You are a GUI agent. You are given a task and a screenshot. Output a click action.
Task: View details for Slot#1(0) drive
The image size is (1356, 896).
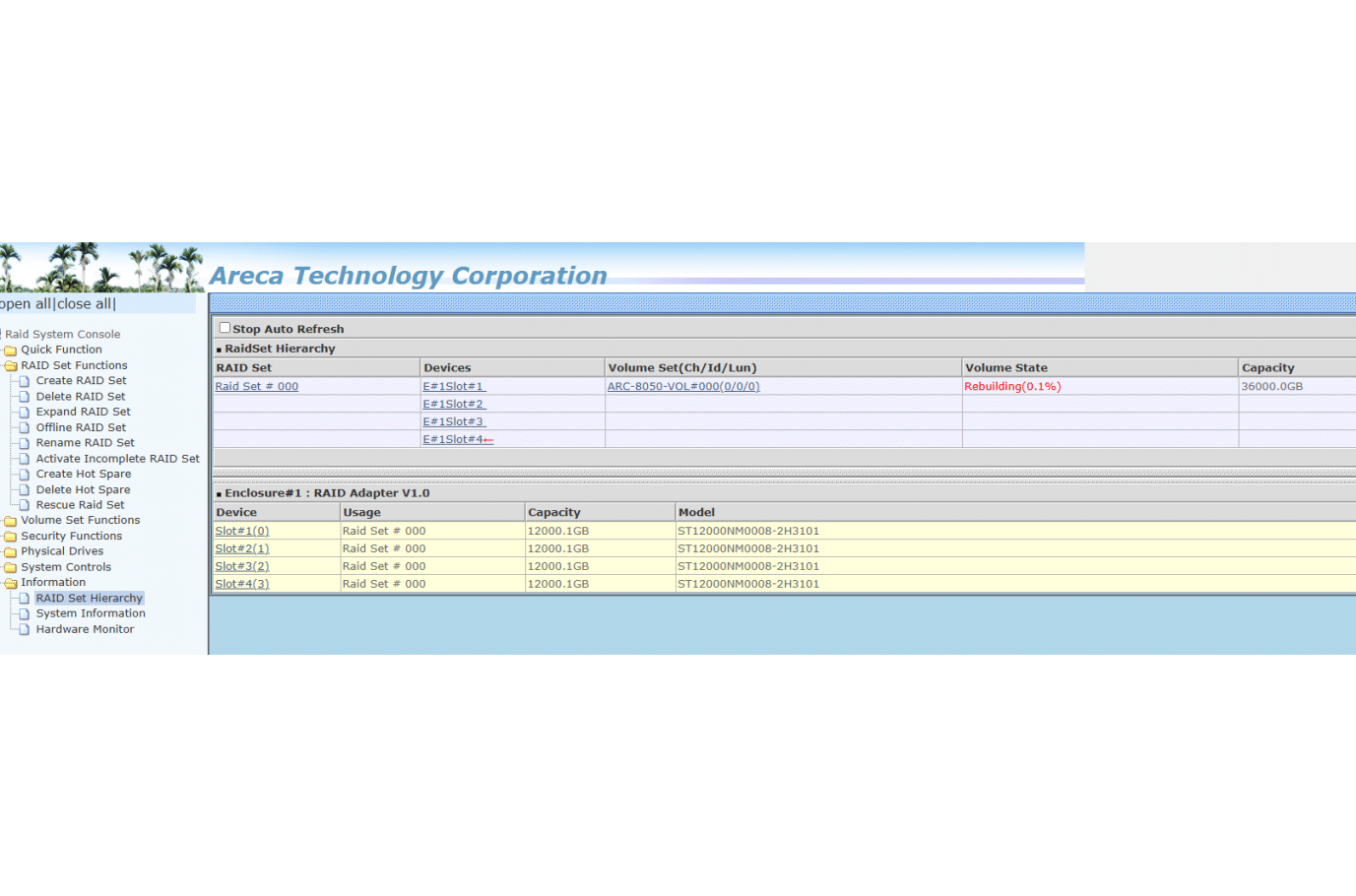[x=241, y=530]
